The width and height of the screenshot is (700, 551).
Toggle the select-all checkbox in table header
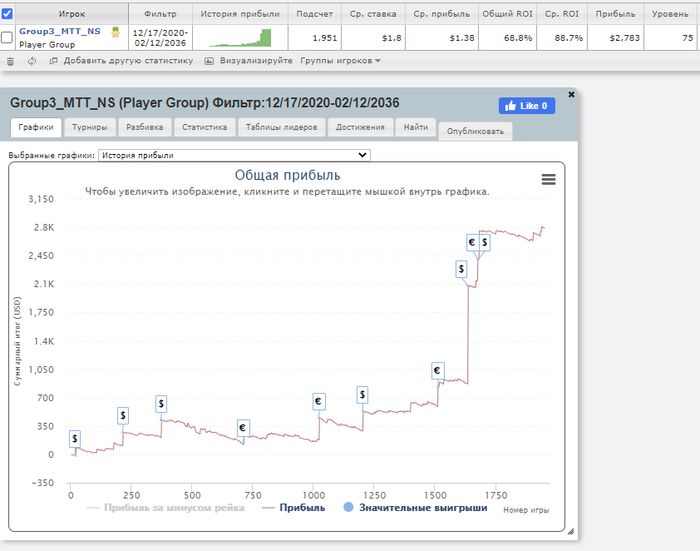[x=7, y=13]
